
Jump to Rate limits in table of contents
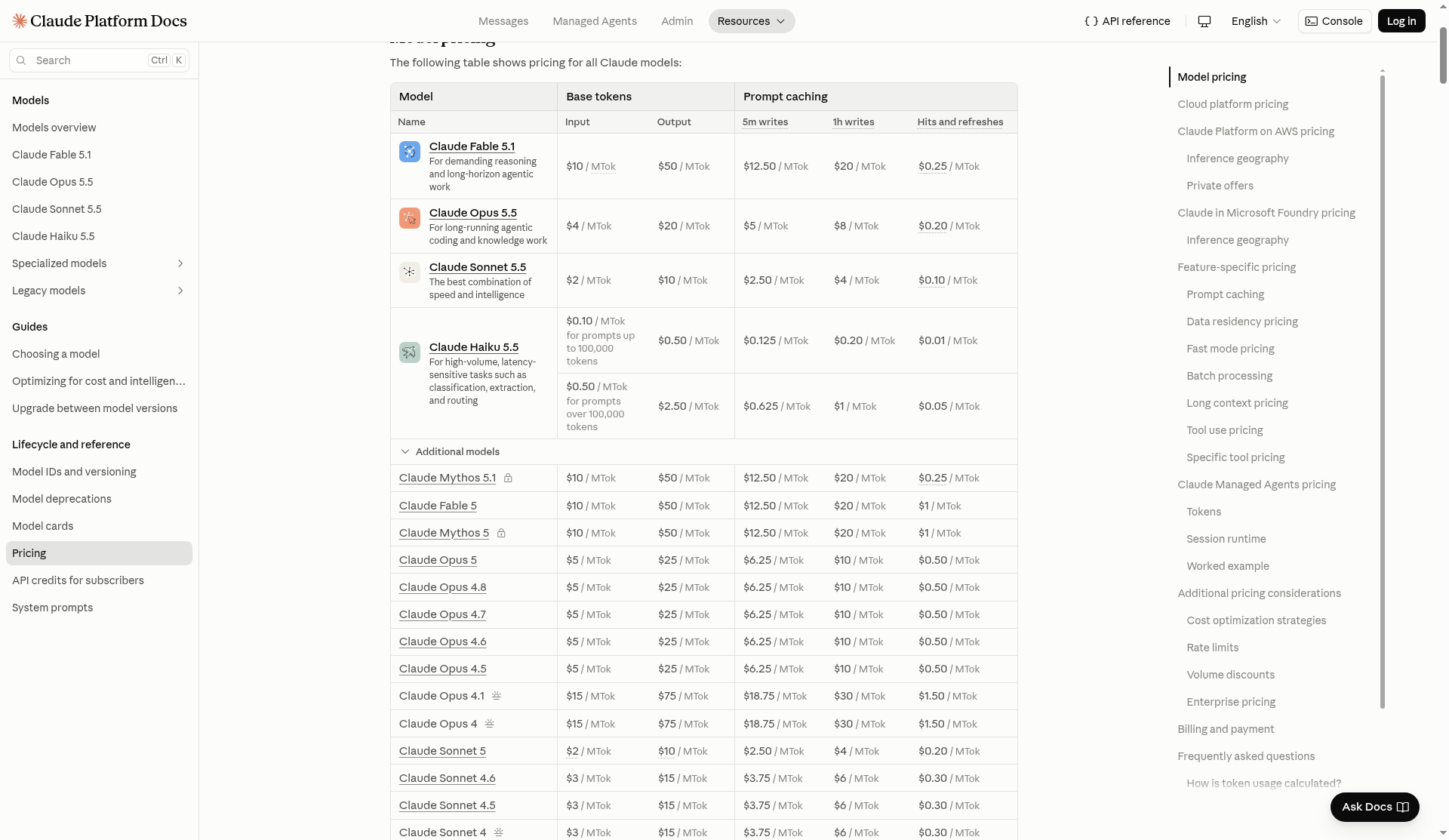click(x=1212, y=648)
